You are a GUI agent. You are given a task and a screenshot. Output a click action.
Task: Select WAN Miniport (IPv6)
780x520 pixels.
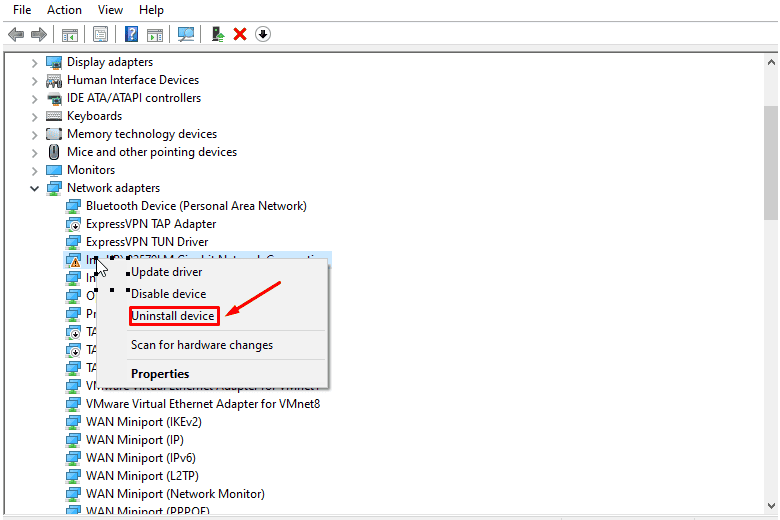[x=141, y=458]
